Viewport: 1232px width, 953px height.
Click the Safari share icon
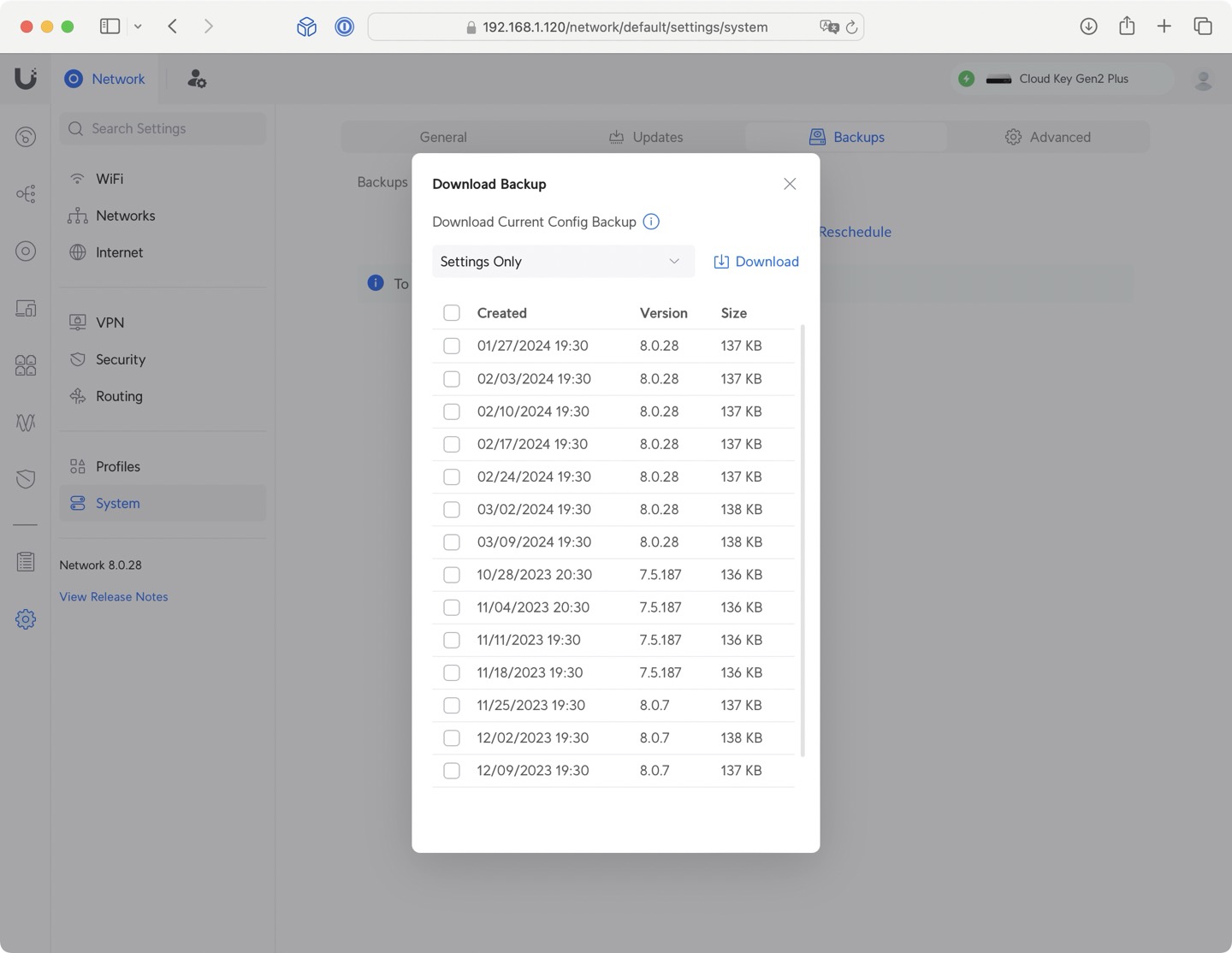pos(1127,27)
